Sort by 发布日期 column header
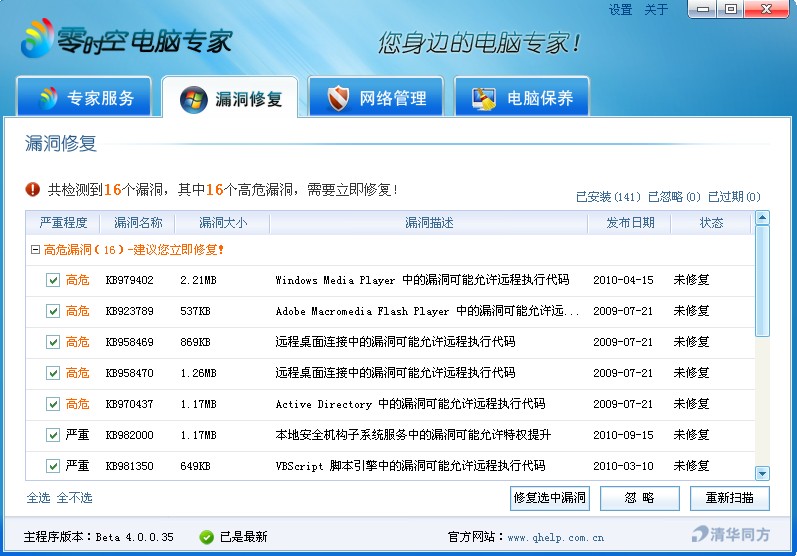 [x=630, y=223]
